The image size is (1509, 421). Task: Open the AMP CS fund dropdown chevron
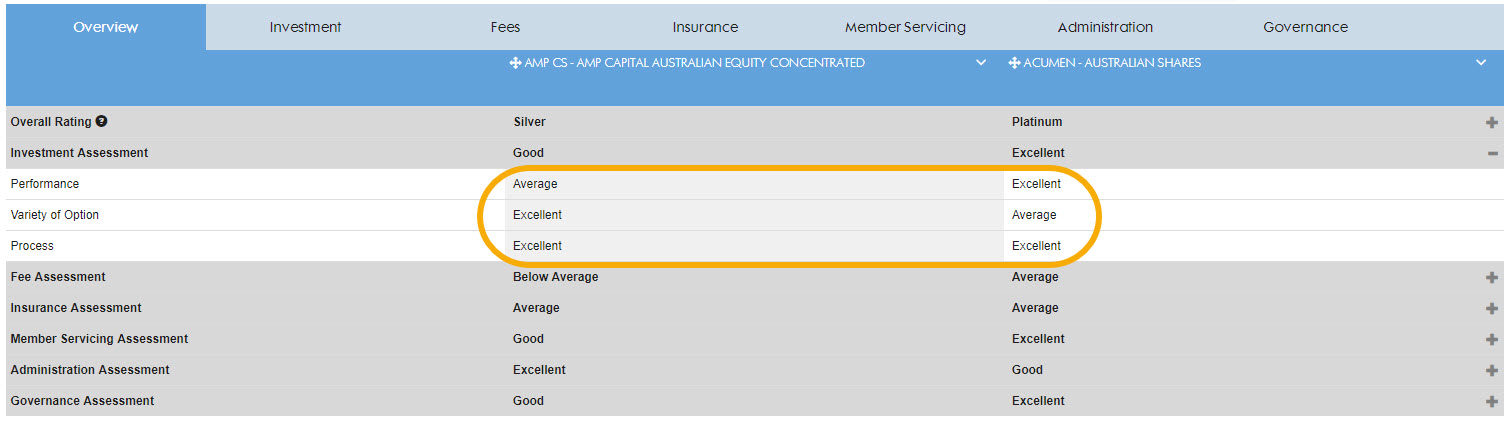tap(981, 63)
